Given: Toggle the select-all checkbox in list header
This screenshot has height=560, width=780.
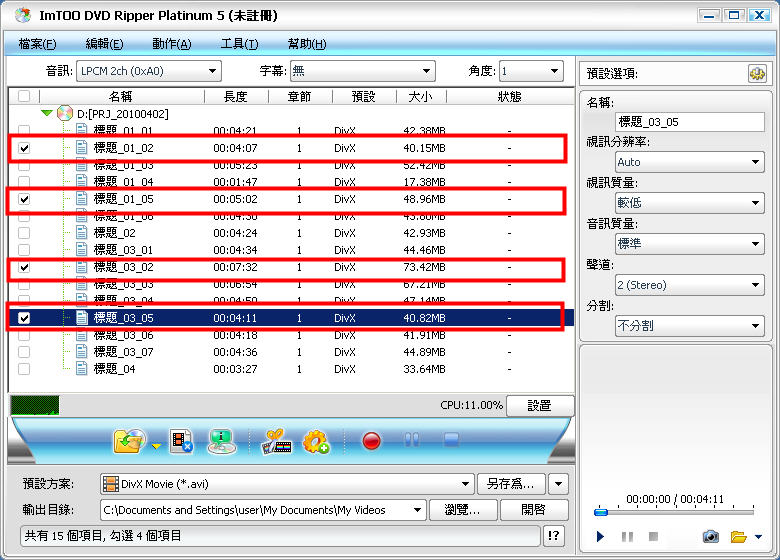Looking at the screenshot, I should coord(24,96).
